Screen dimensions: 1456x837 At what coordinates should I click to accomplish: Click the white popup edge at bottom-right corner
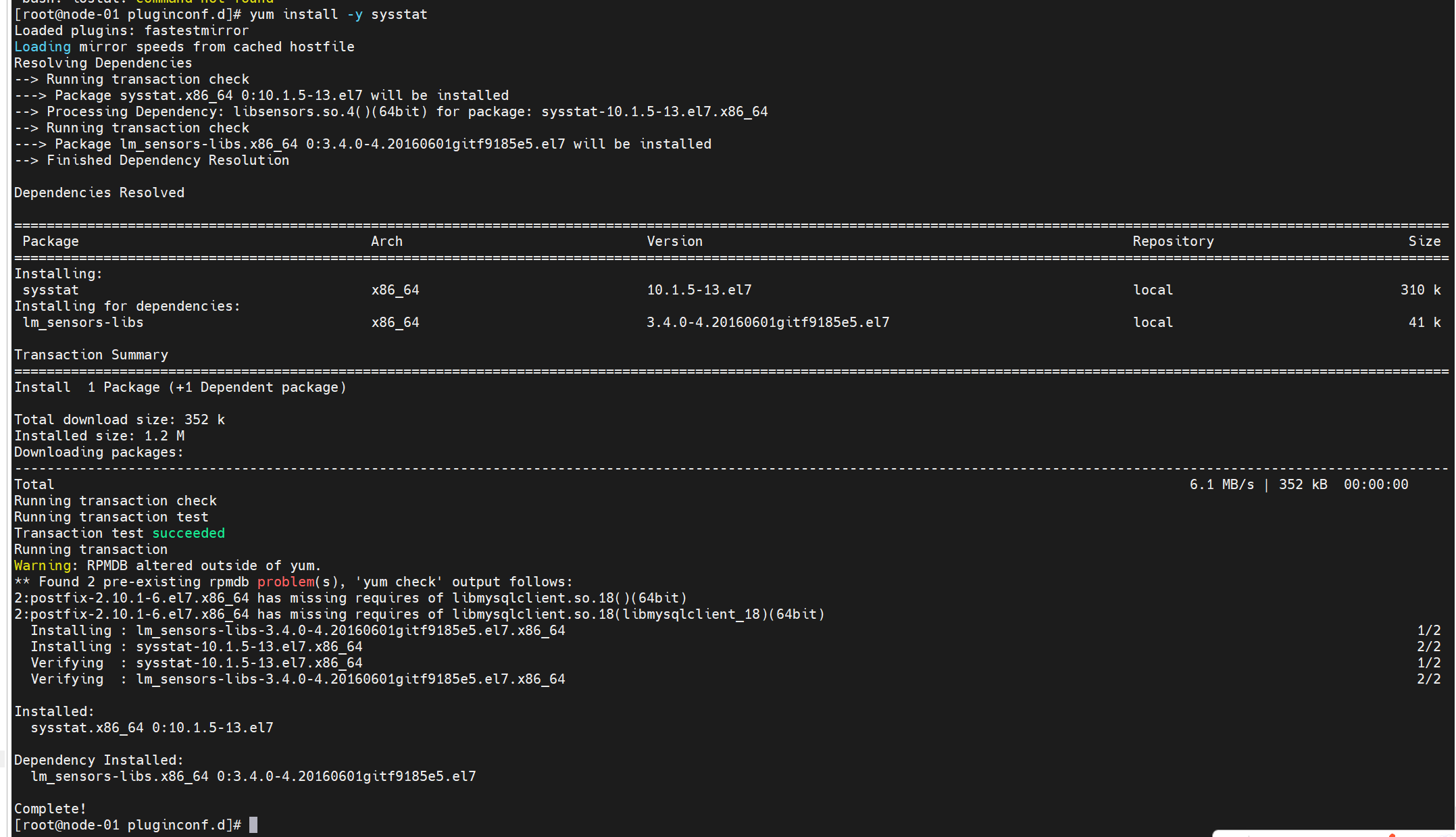pyautogui.click(x=1334, y=834)
